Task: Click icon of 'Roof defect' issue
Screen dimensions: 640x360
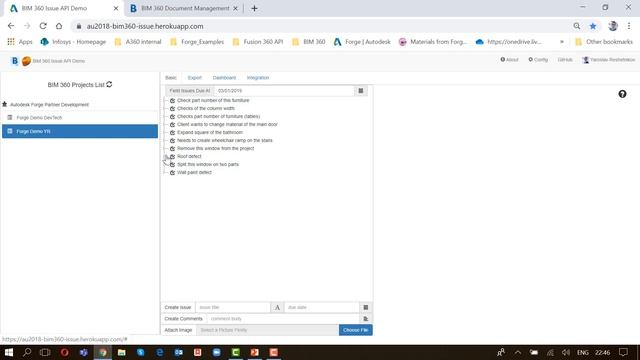Action: coord(172,156)
